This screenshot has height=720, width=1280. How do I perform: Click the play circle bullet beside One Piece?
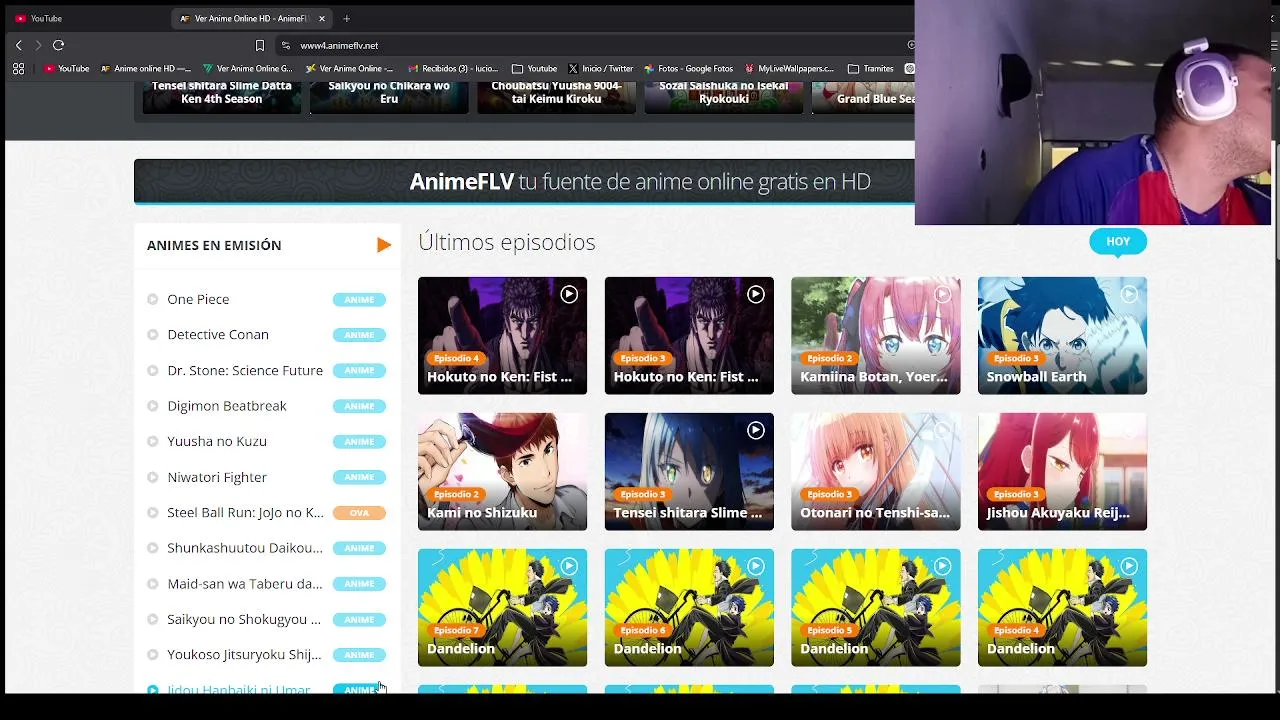tap(153, 299)
